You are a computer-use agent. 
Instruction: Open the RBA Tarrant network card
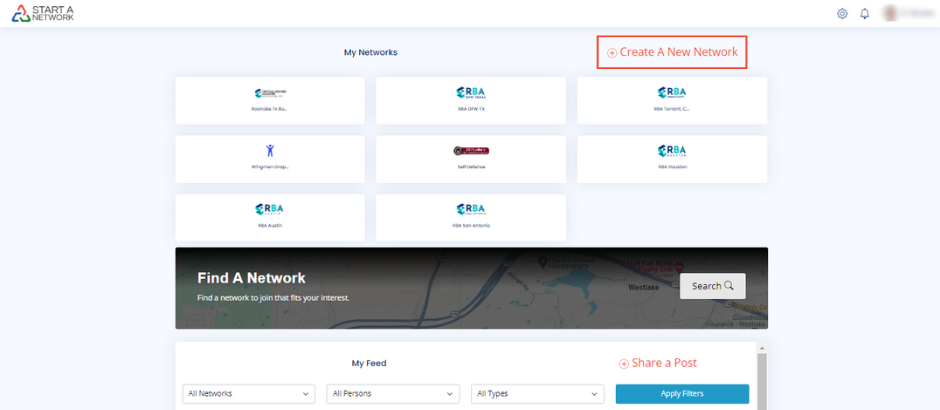point(672,100)
